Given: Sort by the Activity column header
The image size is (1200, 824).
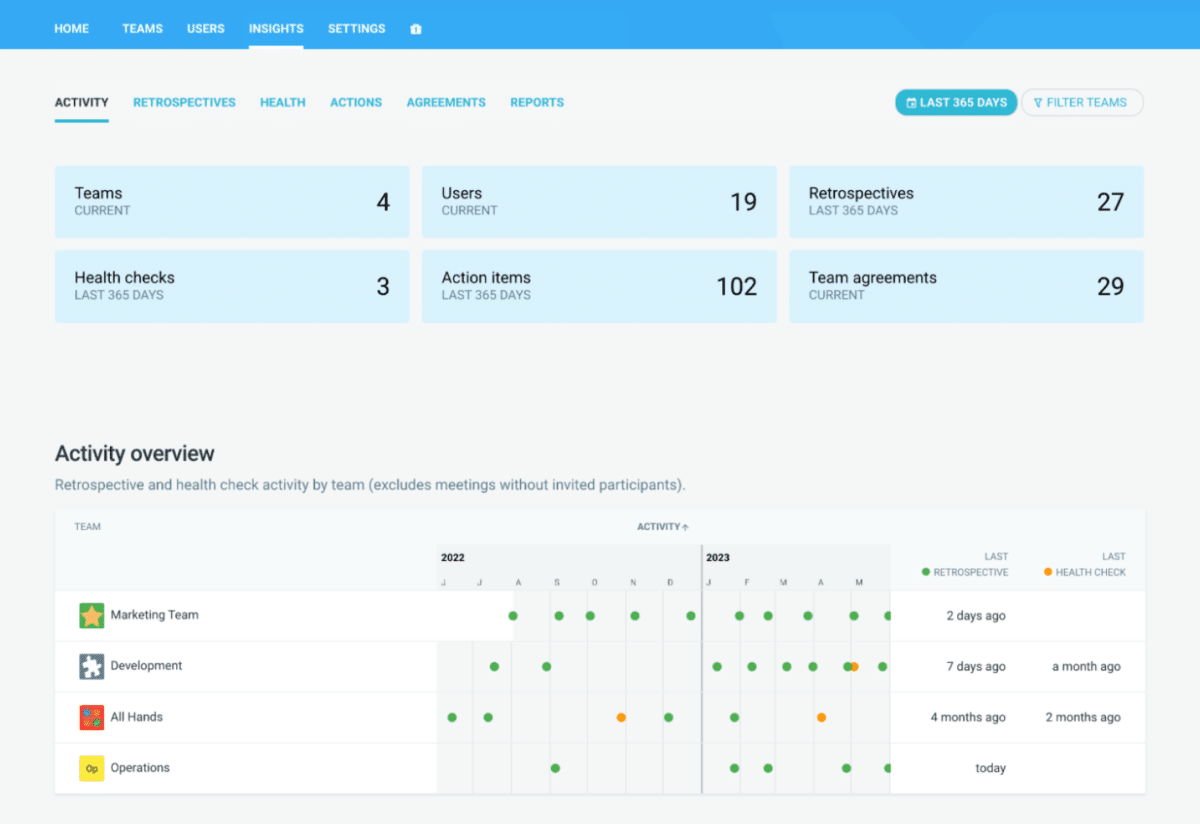Looking at the screenshot, I should click(663, 527).
